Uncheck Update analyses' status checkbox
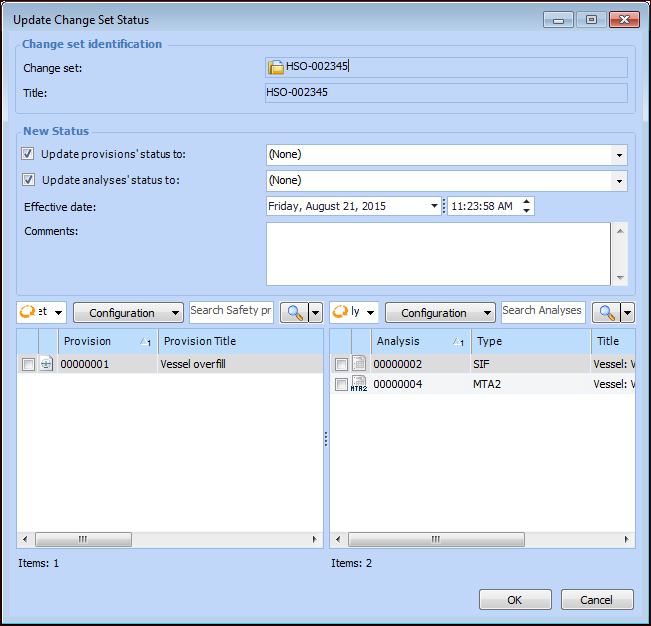Image resolution: width=651 pixels, height=626 pixels. coord(29,180)
